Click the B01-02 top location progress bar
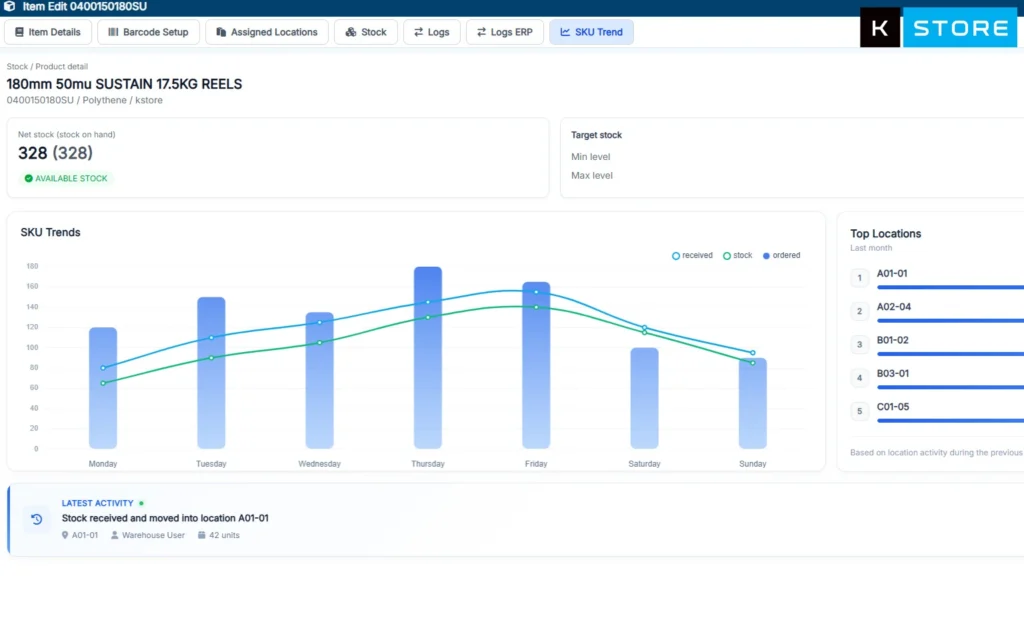 (x=950, y=354)
